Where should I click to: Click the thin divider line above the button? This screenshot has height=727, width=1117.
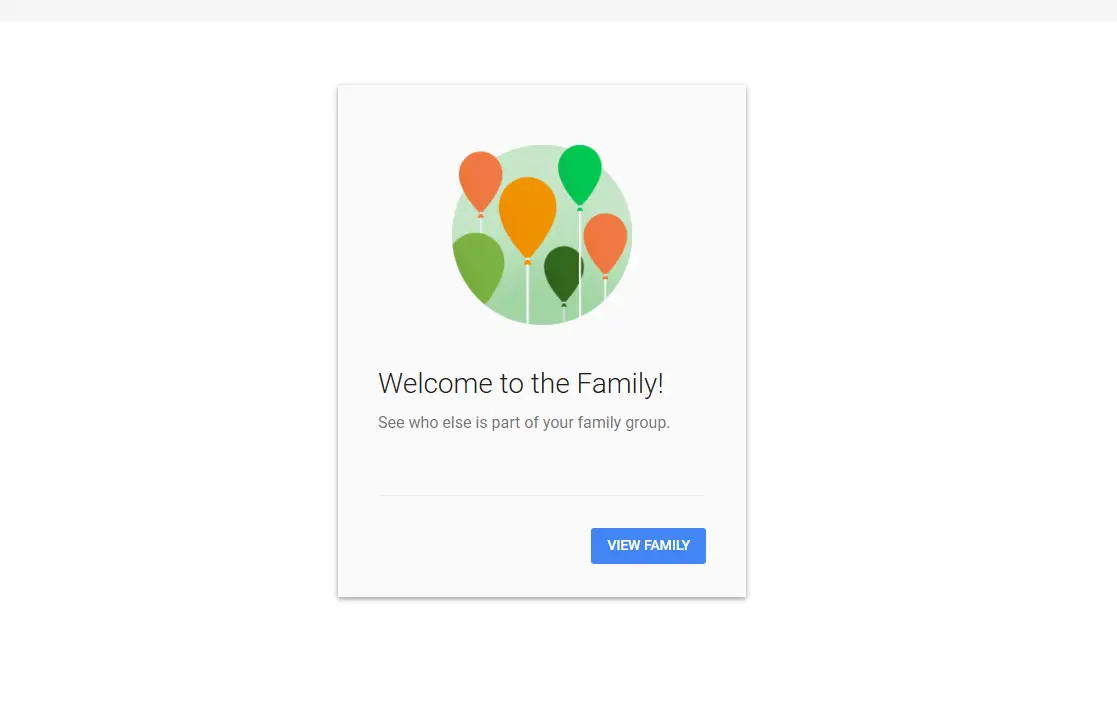pos(541,495)
